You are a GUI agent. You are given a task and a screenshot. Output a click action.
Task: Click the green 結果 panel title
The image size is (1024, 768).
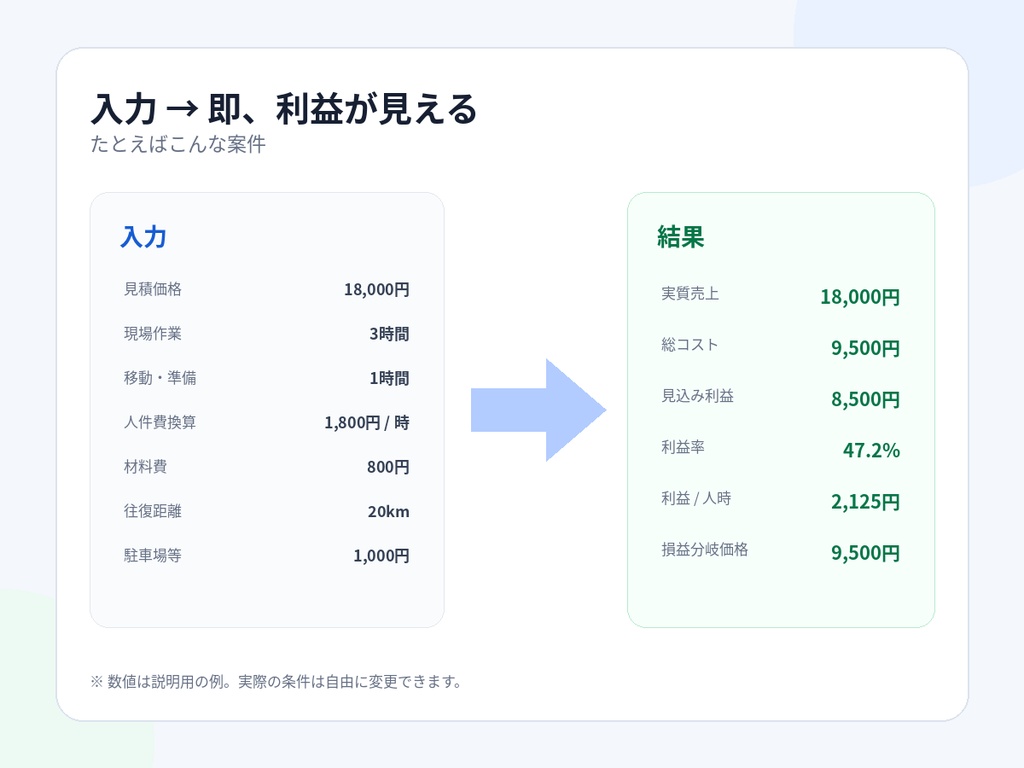(680, 236)
